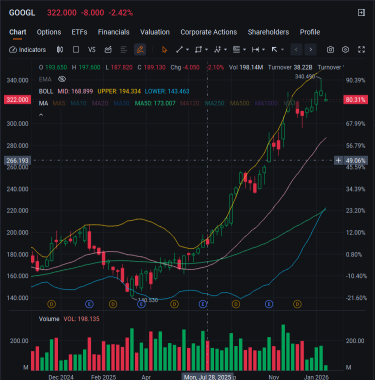Click the BOLL indicator label

click(x=46, y=91)
